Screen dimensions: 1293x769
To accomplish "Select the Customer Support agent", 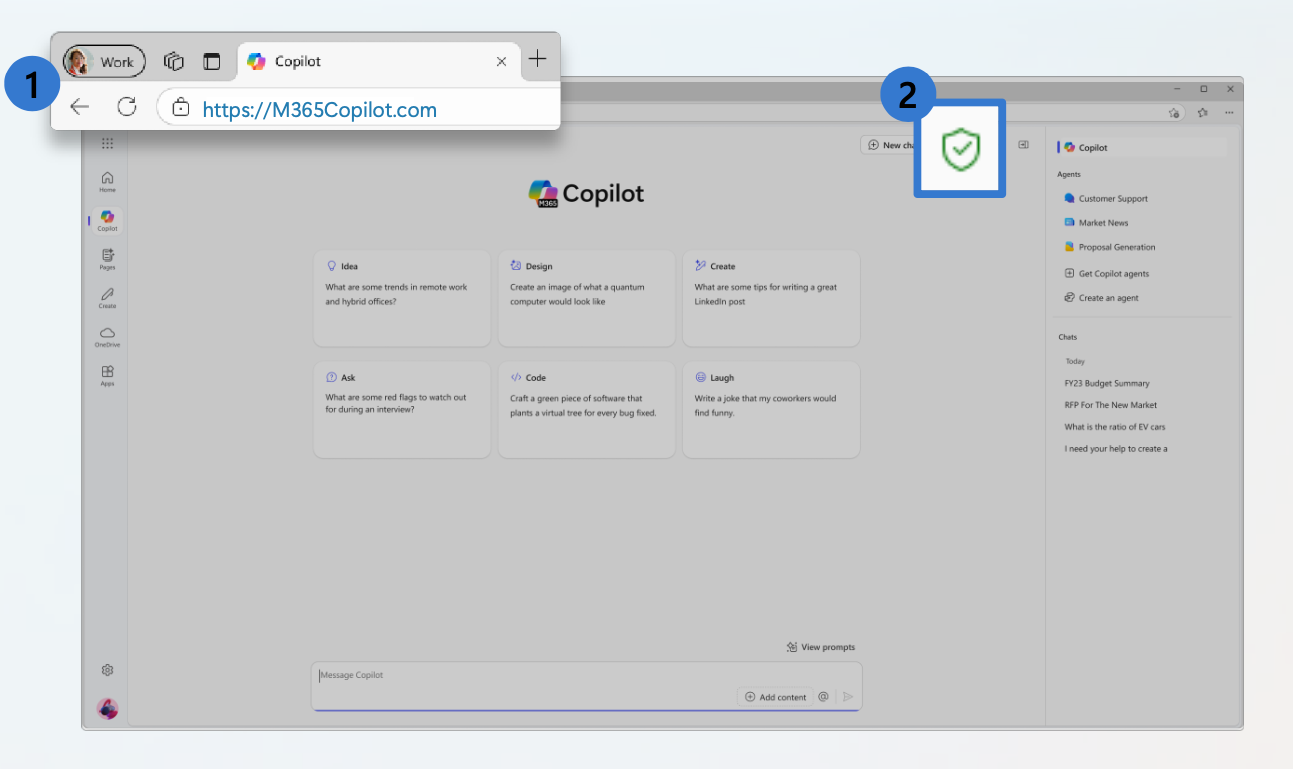I will click(x=1112, y=199).
